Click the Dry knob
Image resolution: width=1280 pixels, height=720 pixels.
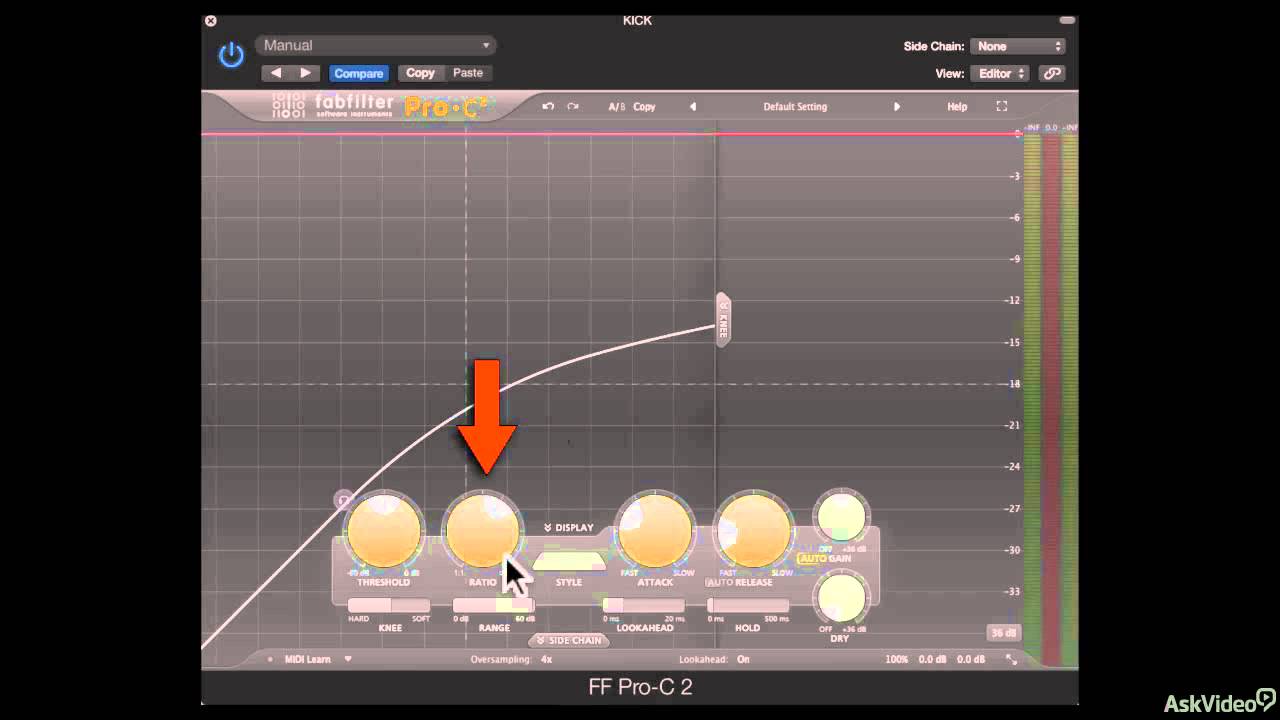click(x=841, y=598)
